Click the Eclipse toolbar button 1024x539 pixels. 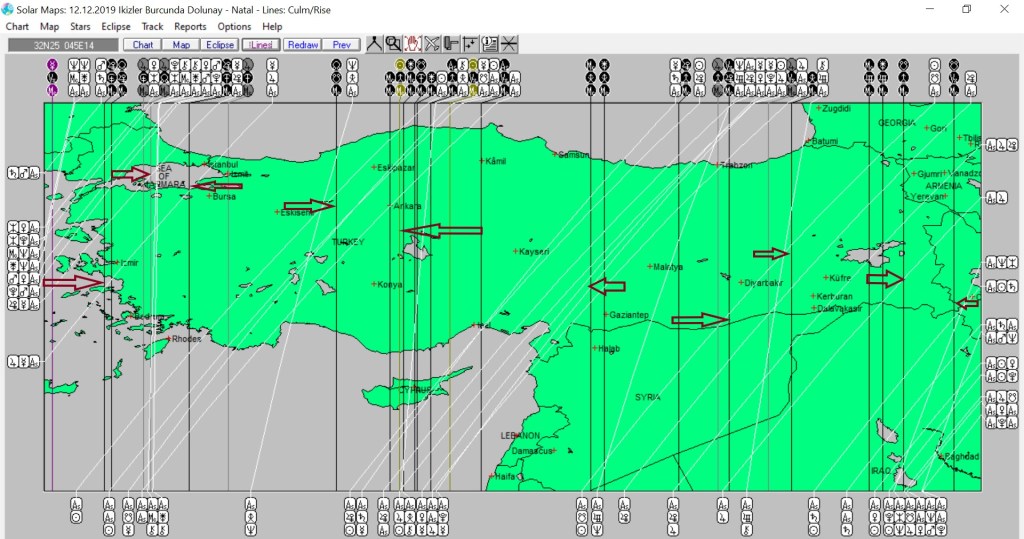[220, 45]
